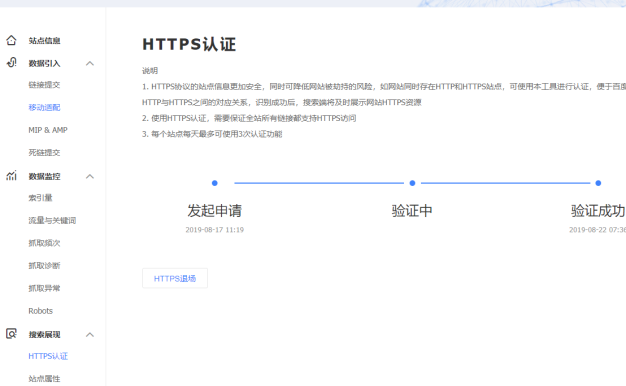Open 索引量 report
Viewport: 626px width, 386px height.
click(40, 198)
